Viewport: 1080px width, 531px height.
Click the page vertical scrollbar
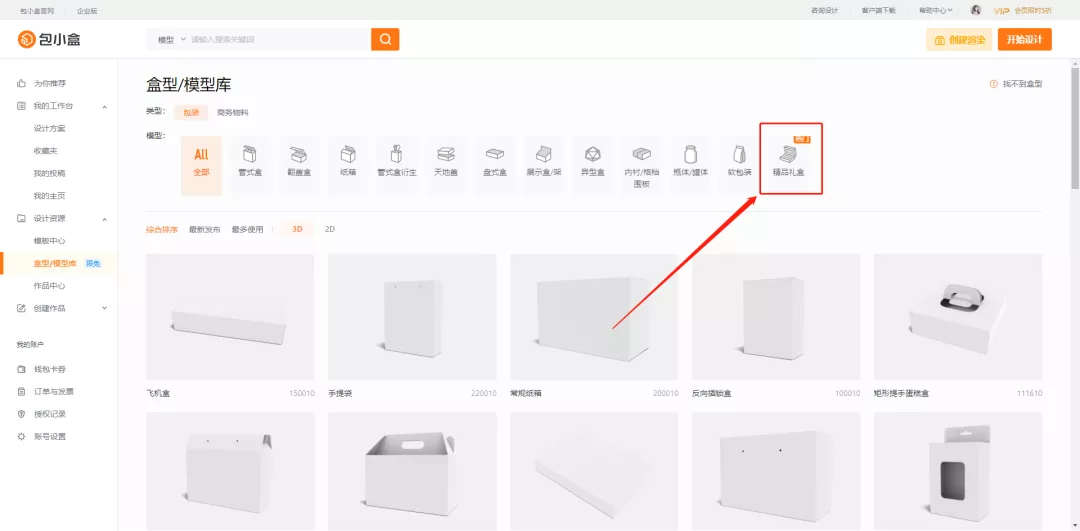click(1074, 128)
